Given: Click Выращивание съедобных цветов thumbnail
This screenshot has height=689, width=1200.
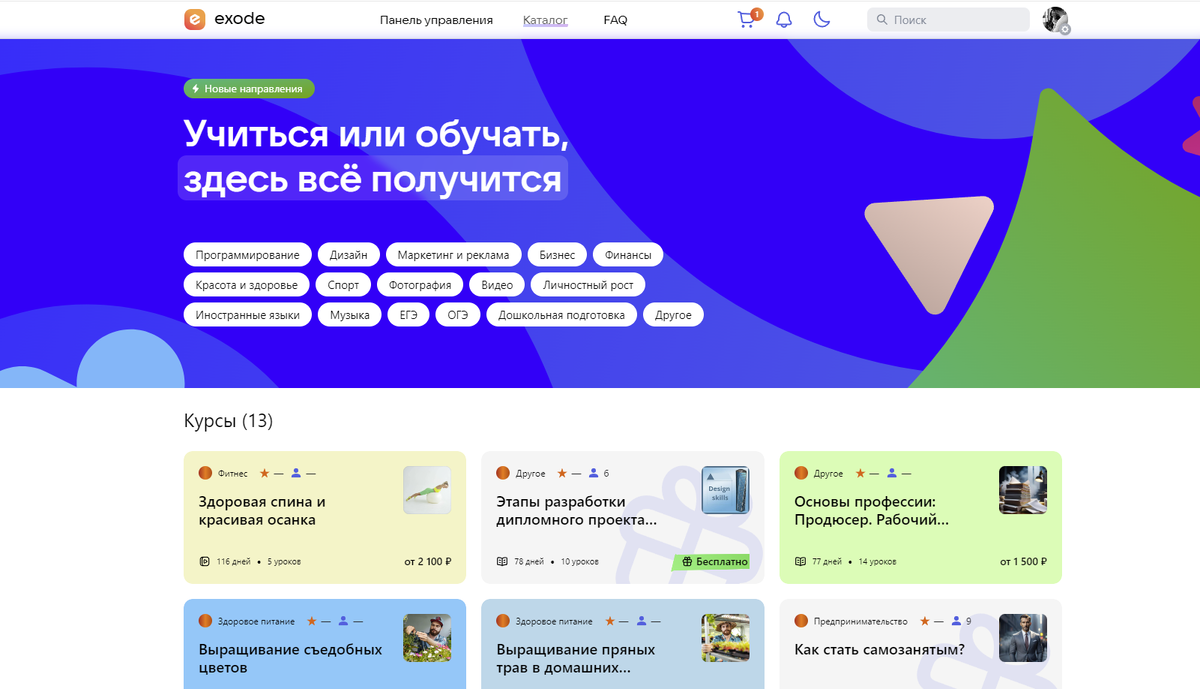Looking at the screenshot, I should point(427,637).
